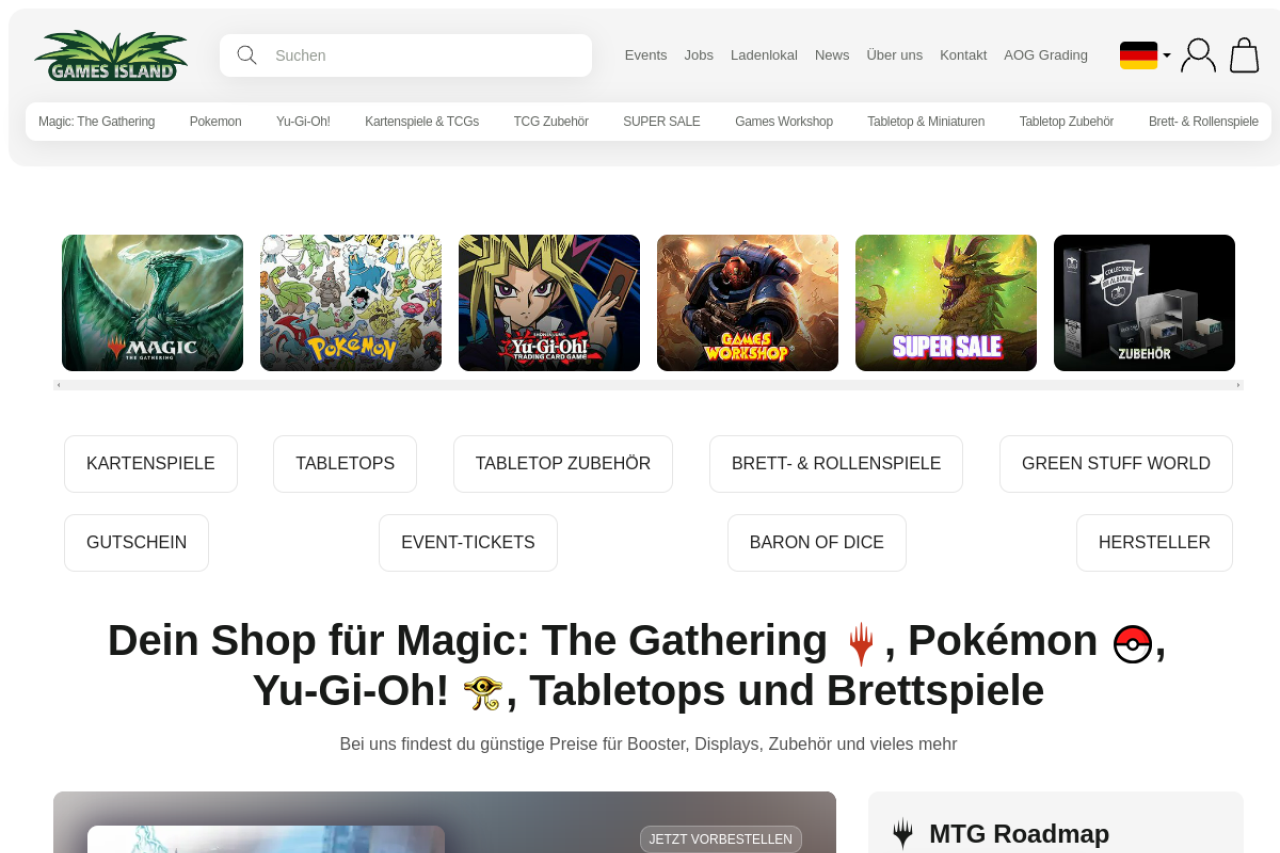Follow the AOG Grading link
Screen dimensions: 1280x853
pos(1046,55)
